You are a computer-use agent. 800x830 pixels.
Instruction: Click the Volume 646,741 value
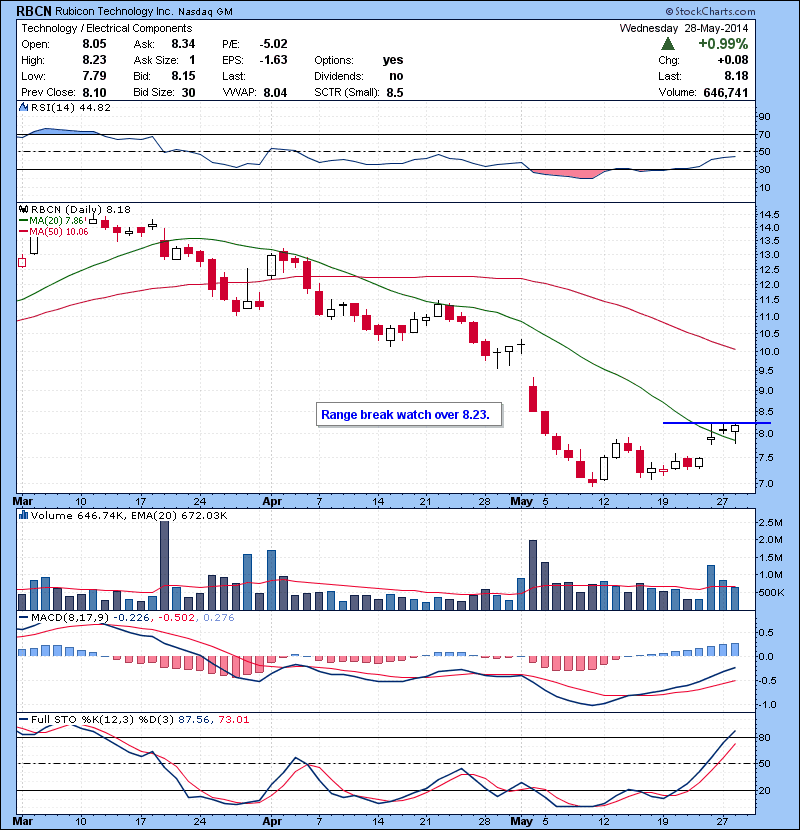click(726, 93)
